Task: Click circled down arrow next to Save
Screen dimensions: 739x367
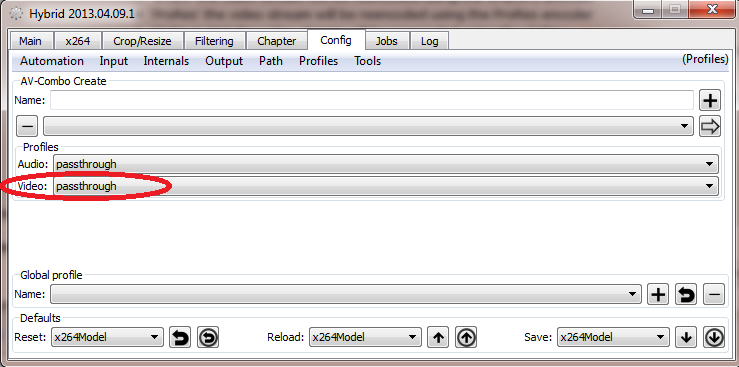Action: coord(714,337)
